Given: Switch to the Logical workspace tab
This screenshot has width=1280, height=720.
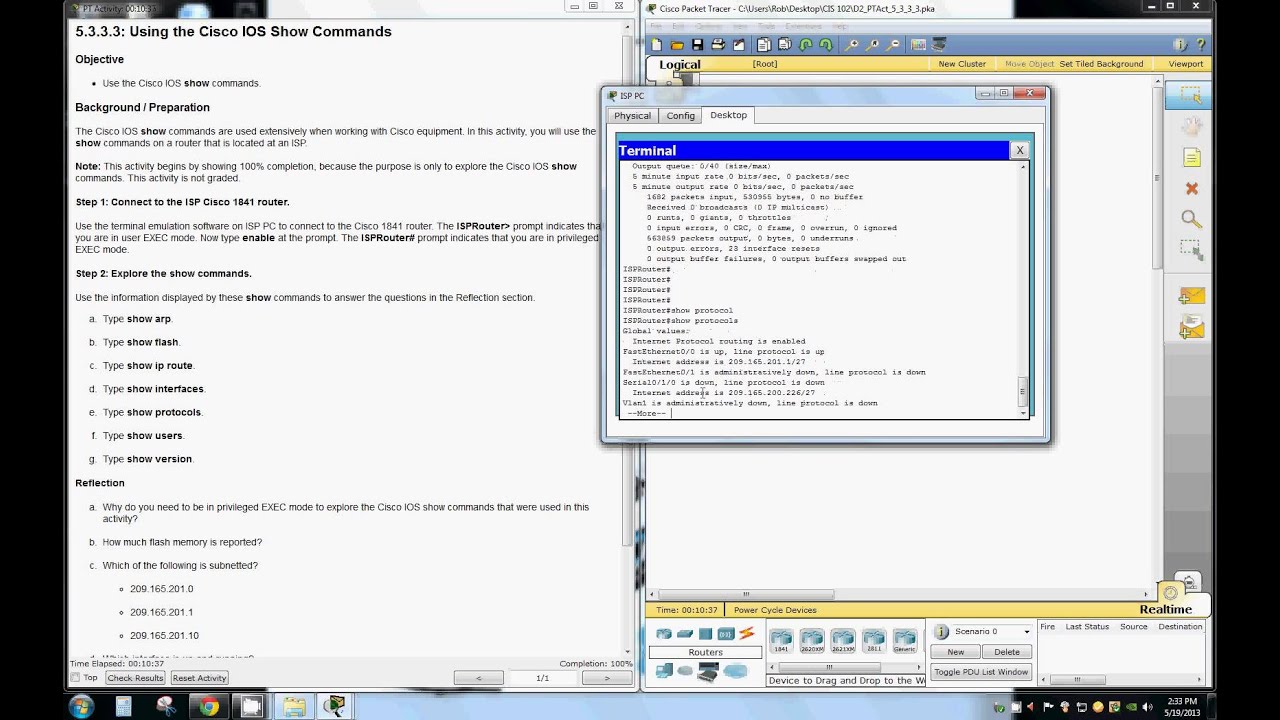Looking at the screenshot, I should pyautogui.click(x=679, y=65).
